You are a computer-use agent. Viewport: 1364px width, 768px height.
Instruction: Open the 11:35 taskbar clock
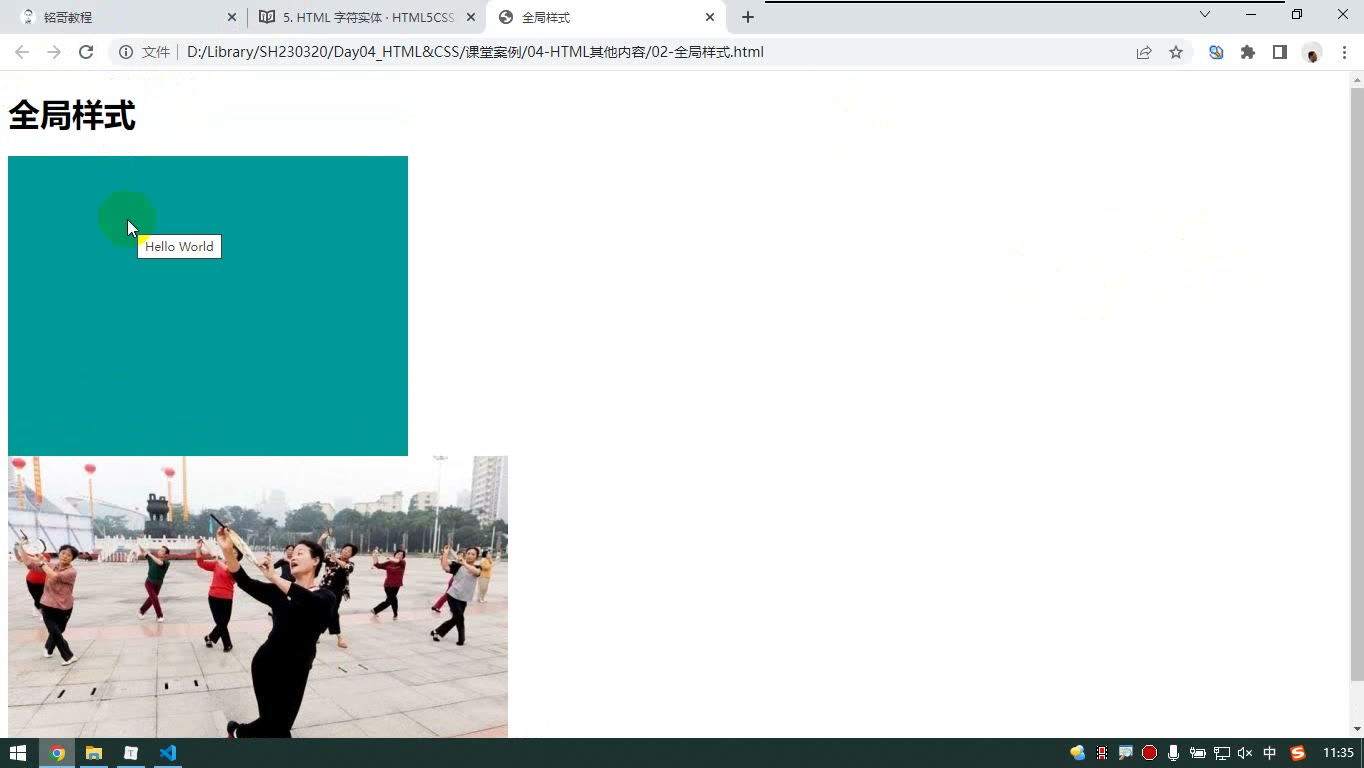click(1338, 753)
